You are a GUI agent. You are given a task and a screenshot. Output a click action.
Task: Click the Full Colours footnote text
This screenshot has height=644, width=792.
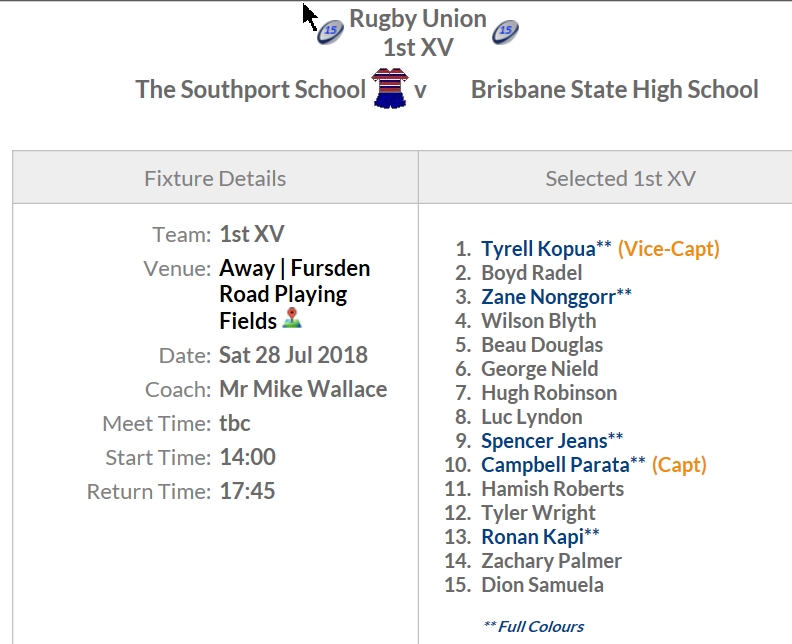[x=533, y=626]
